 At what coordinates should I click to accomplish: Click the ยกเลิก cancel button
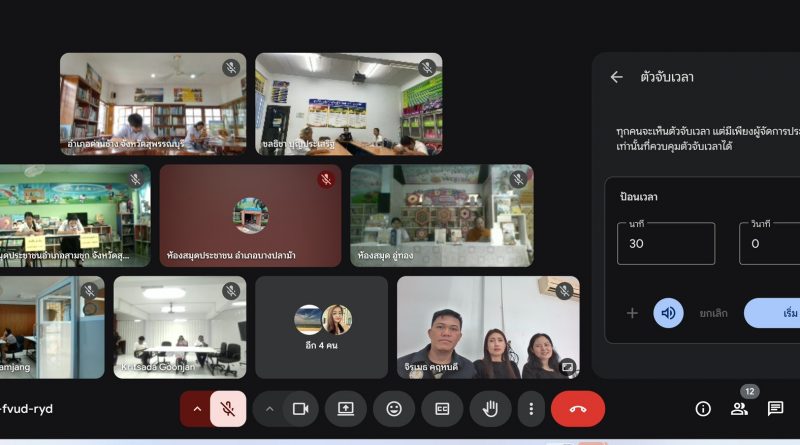pos(713,313)
